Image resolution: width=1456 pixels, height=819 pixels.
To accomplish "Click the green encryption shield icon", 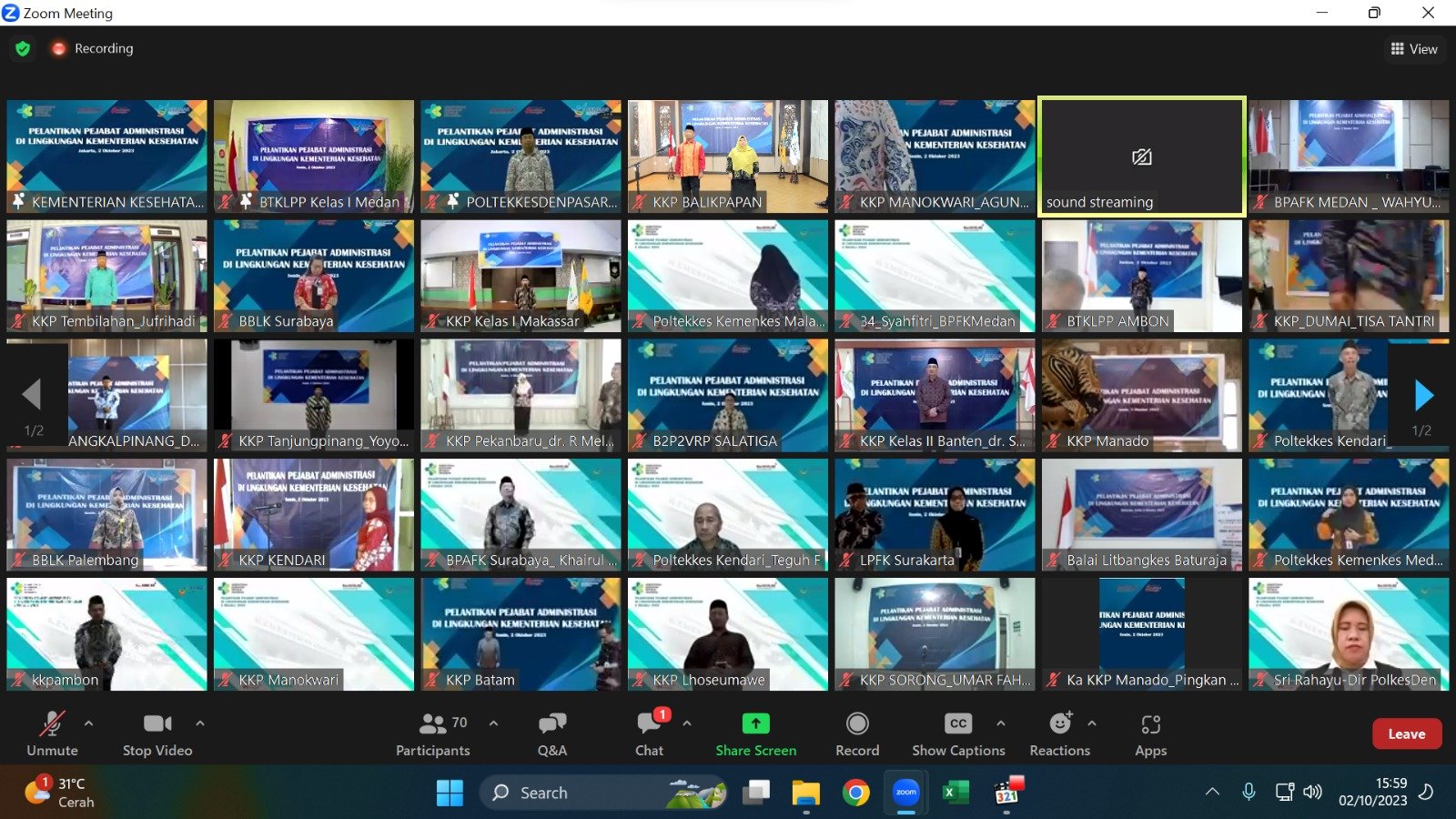I will tap(23, 48).
